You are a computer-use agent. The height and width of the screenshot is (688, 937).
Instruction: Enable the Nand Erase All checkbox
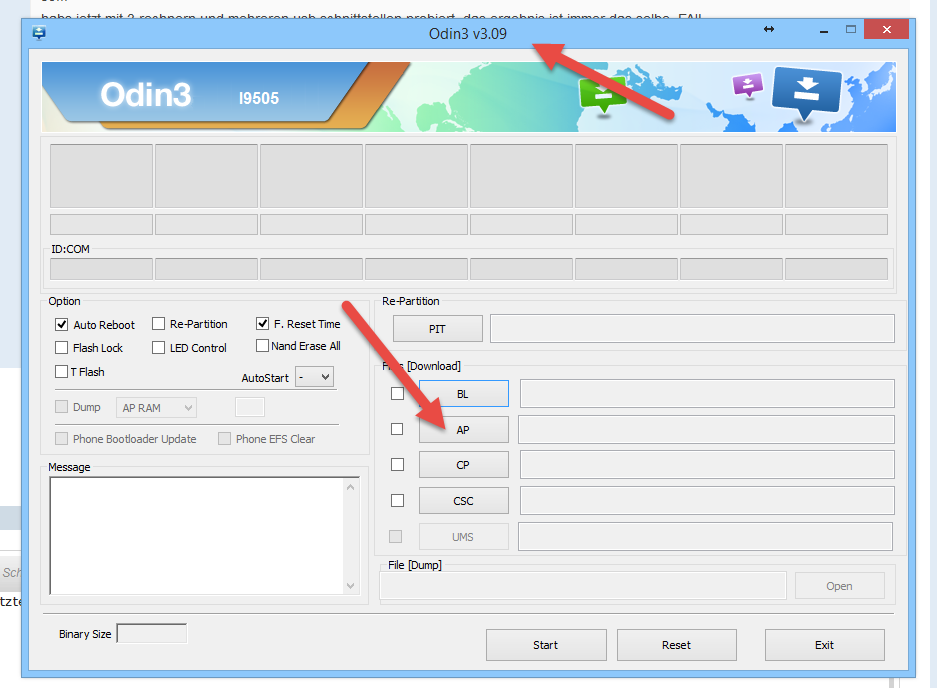point(262,345)
